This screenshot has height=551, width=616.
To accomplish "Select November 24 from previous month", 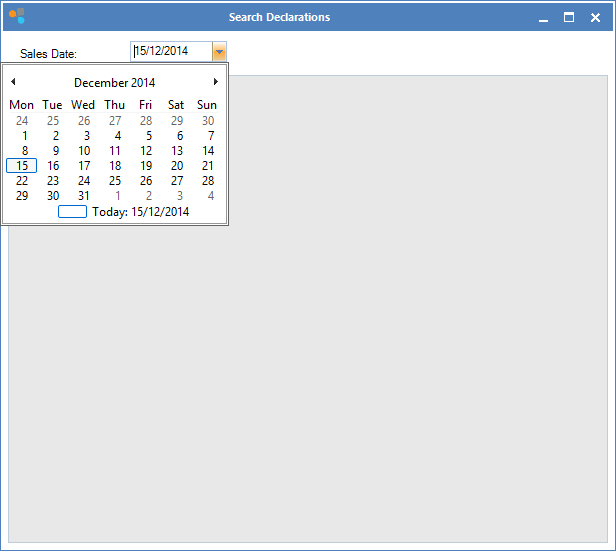I will coord(22,121).
